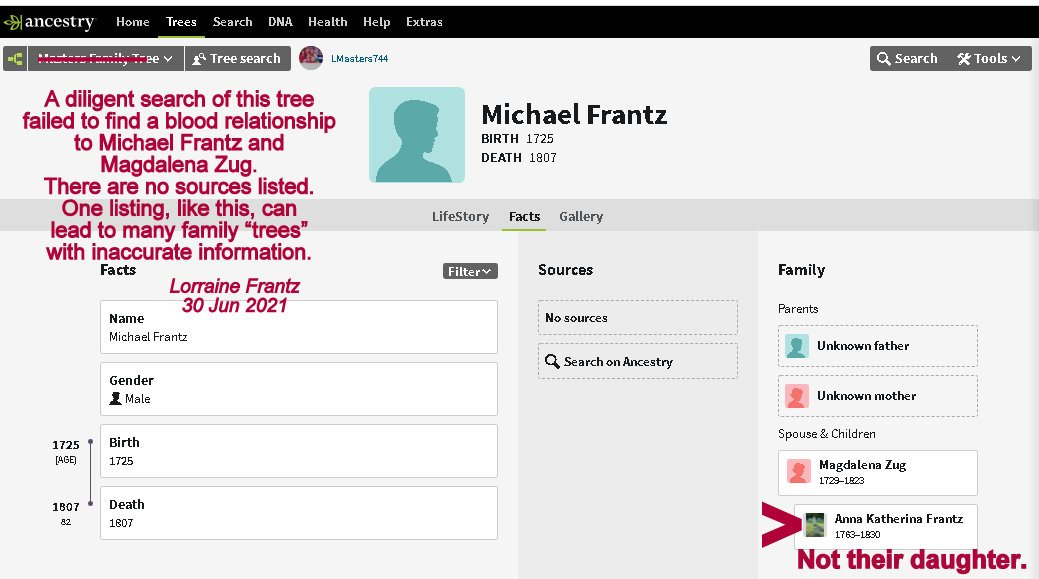This screenshot has width=1039, height=579.
Task: Click the Search button at top right
Action: (906, 59)
